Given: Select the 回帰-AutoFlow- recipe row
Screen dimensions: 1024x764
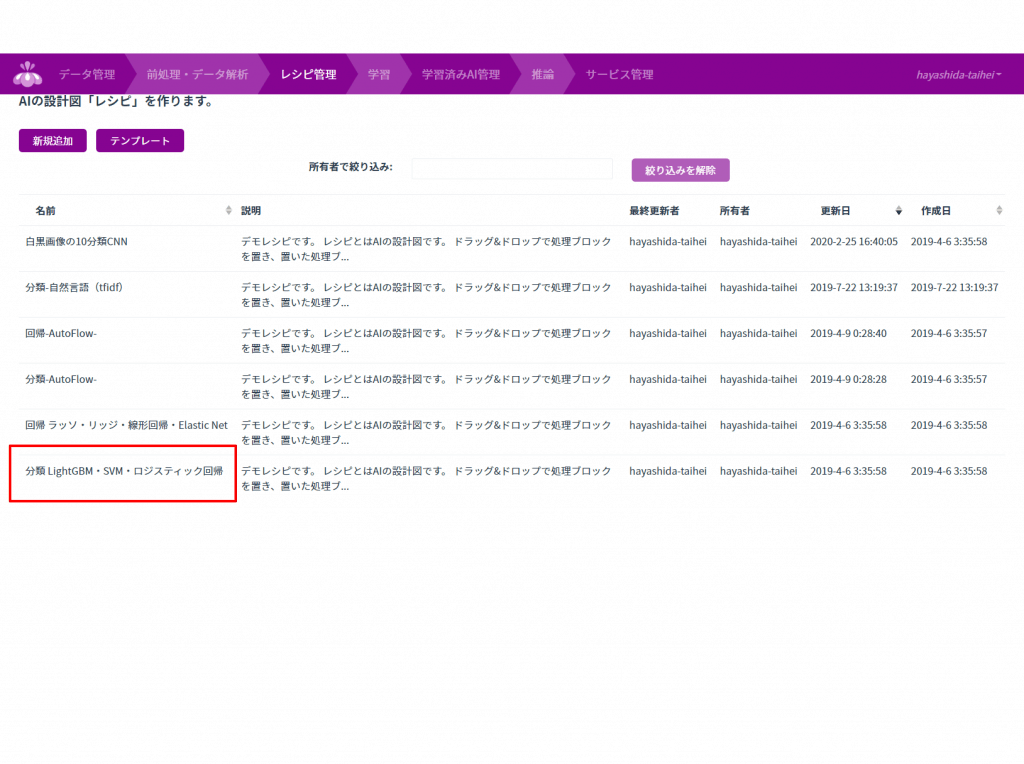Looking at the screenshot, I should 61,334.
